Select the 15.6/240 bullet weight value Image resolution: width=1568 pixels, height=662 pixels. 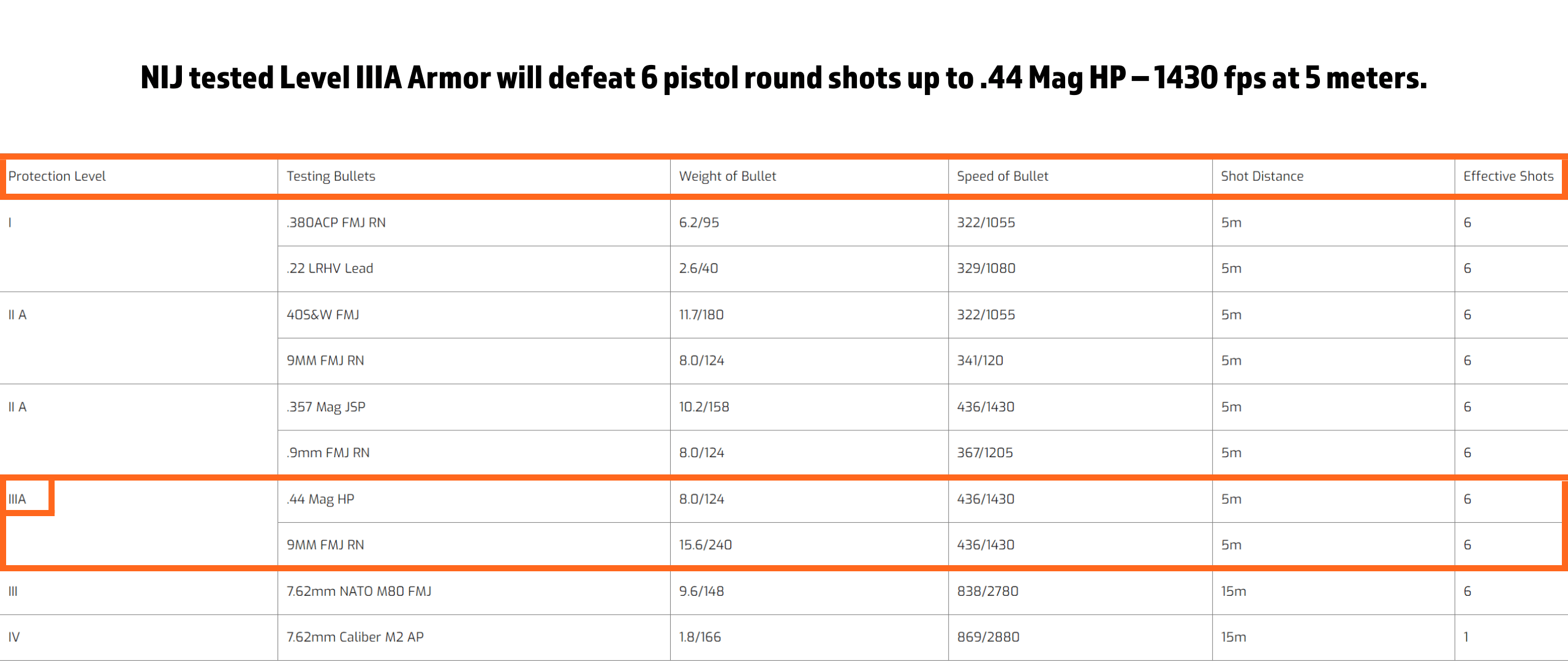click(705, 545)
